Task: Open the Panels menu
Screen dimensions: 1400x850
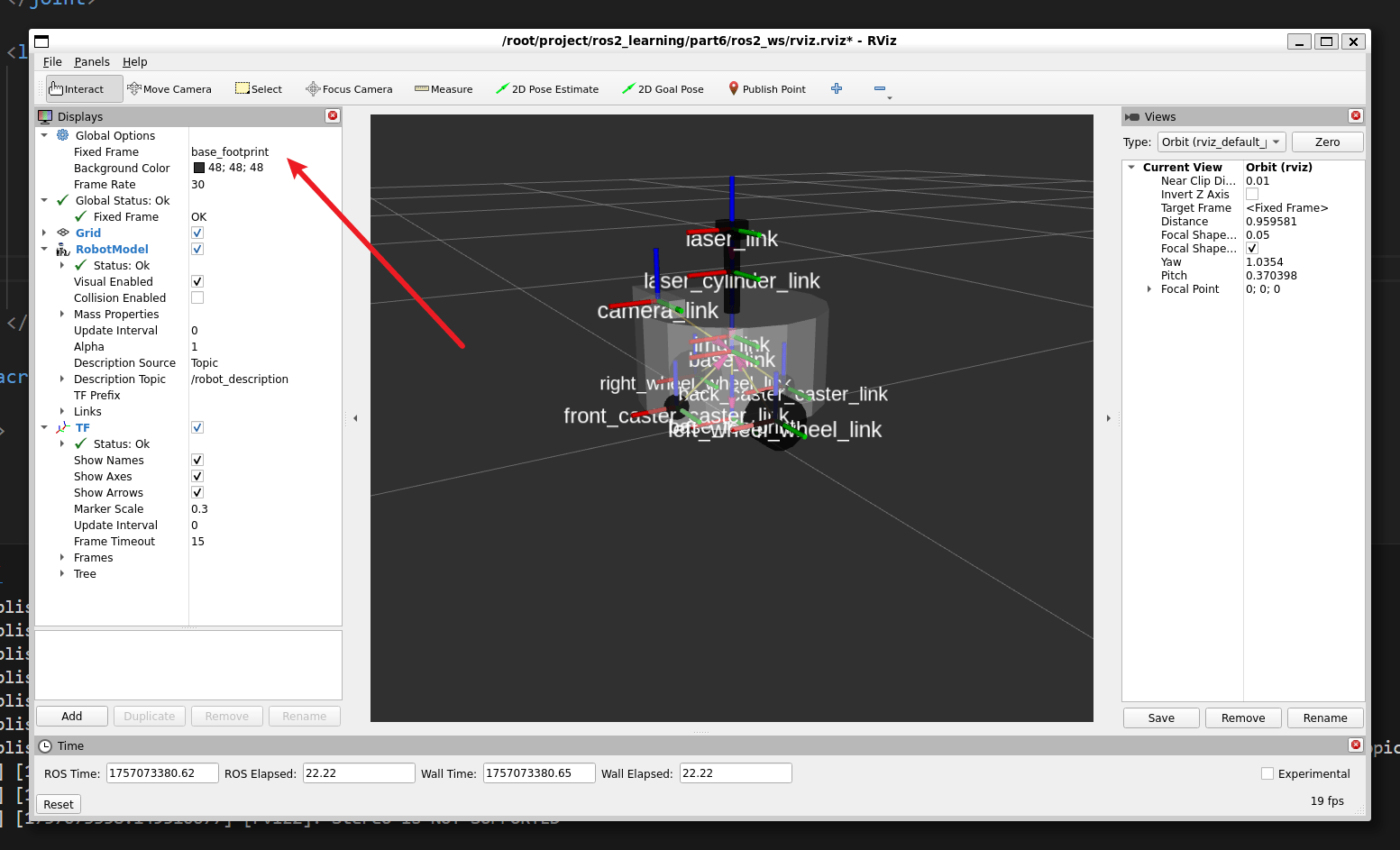Action: tap(92, 62)
